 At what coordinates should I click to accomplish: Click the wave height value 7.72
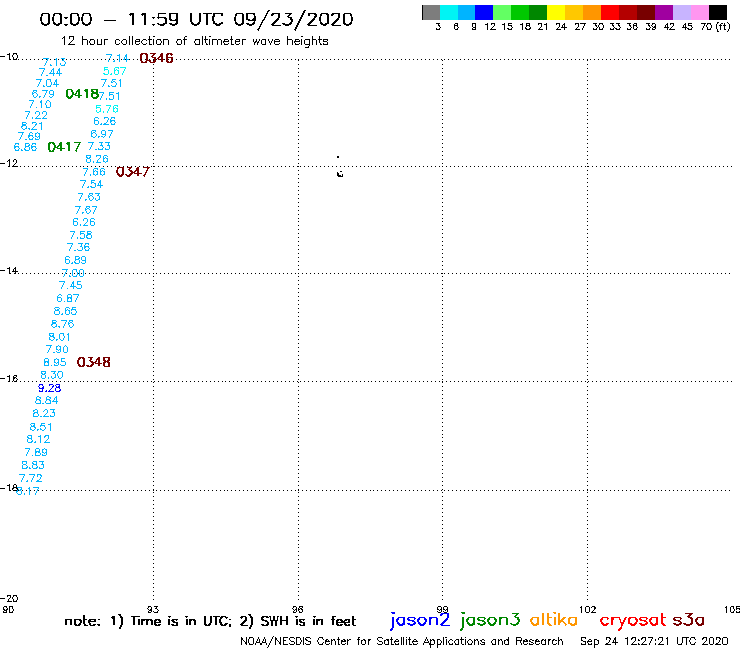31,478
